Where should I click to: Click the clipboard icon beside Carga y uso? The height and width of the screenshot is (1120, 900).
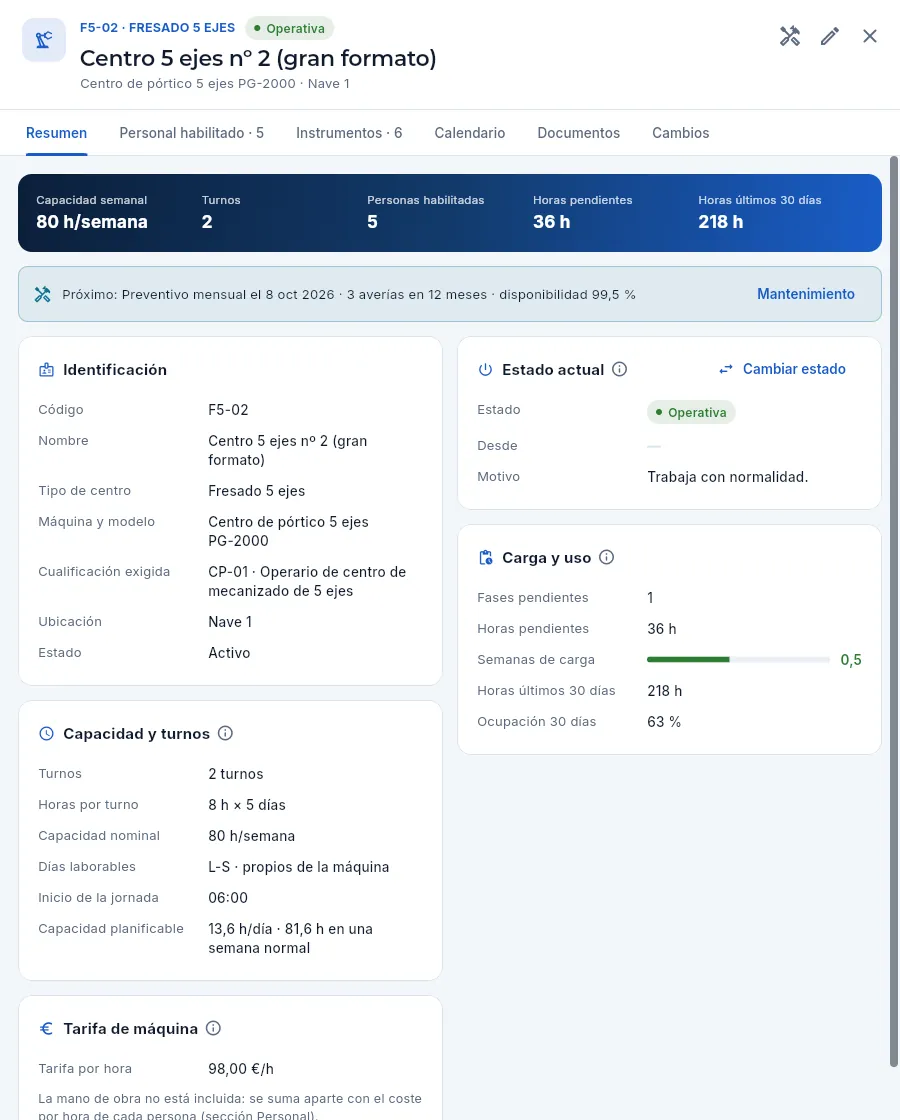pyautogui.click(x=486, y=558)
